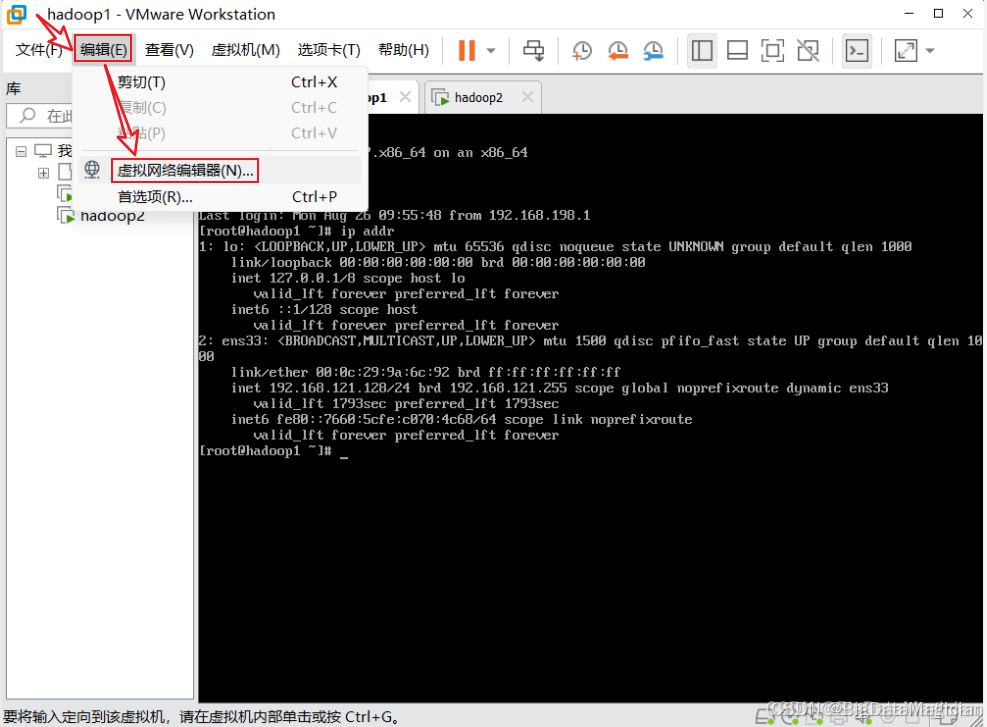Select hadoop2 in the library tree
This screenshot has width=987, height=727.
pyautogui.click(x=113, y=216)
